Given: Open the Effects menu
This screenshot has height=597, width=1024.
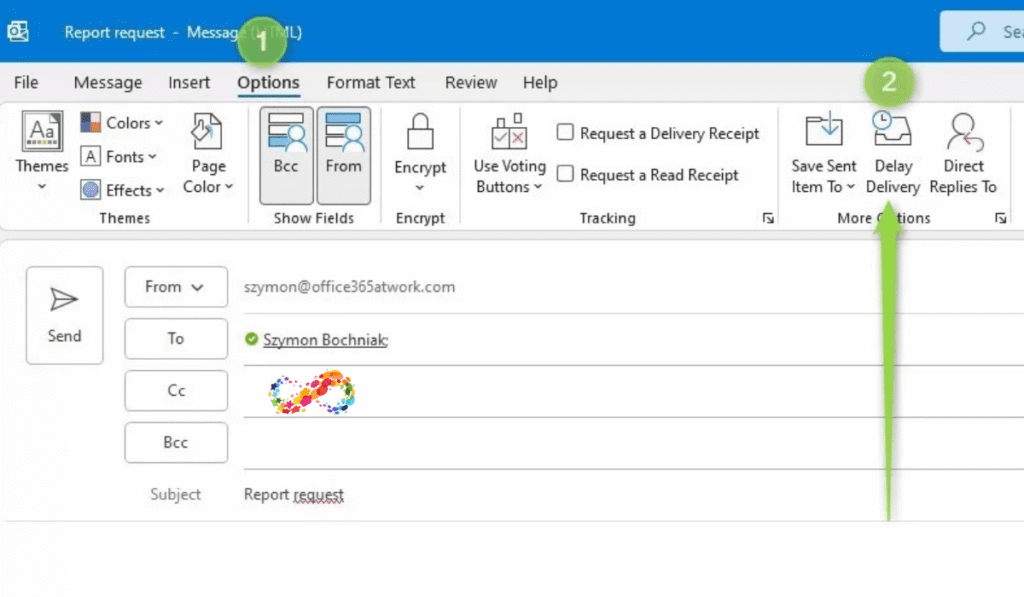Looking at the screenshot, I should click(x=122, y=190).
